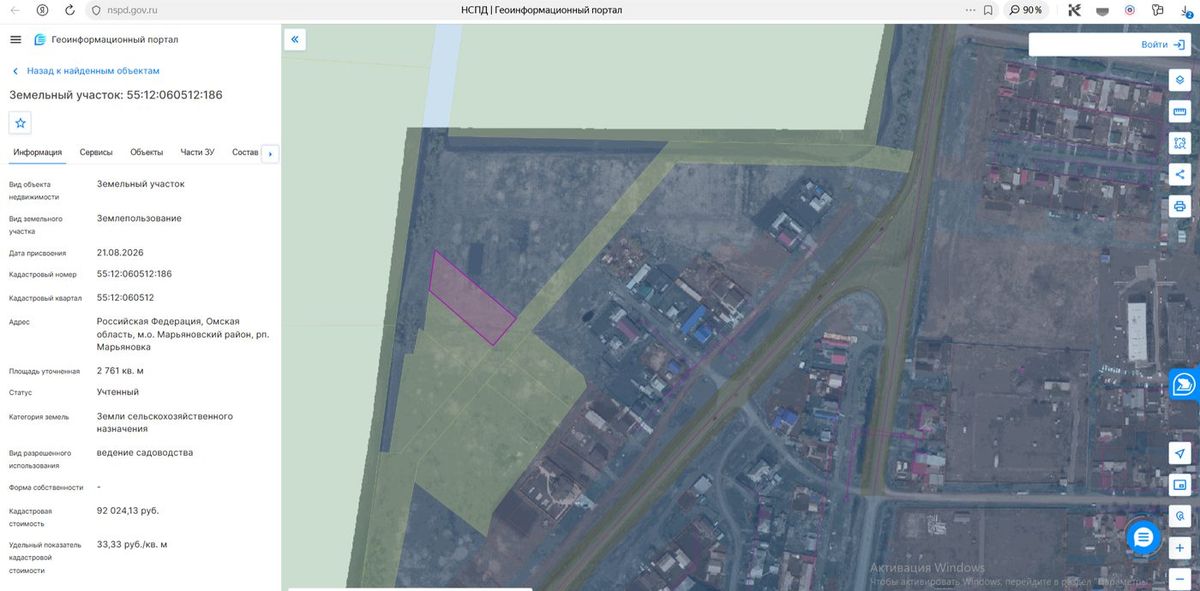Open the Состав tab

point(245,152)
